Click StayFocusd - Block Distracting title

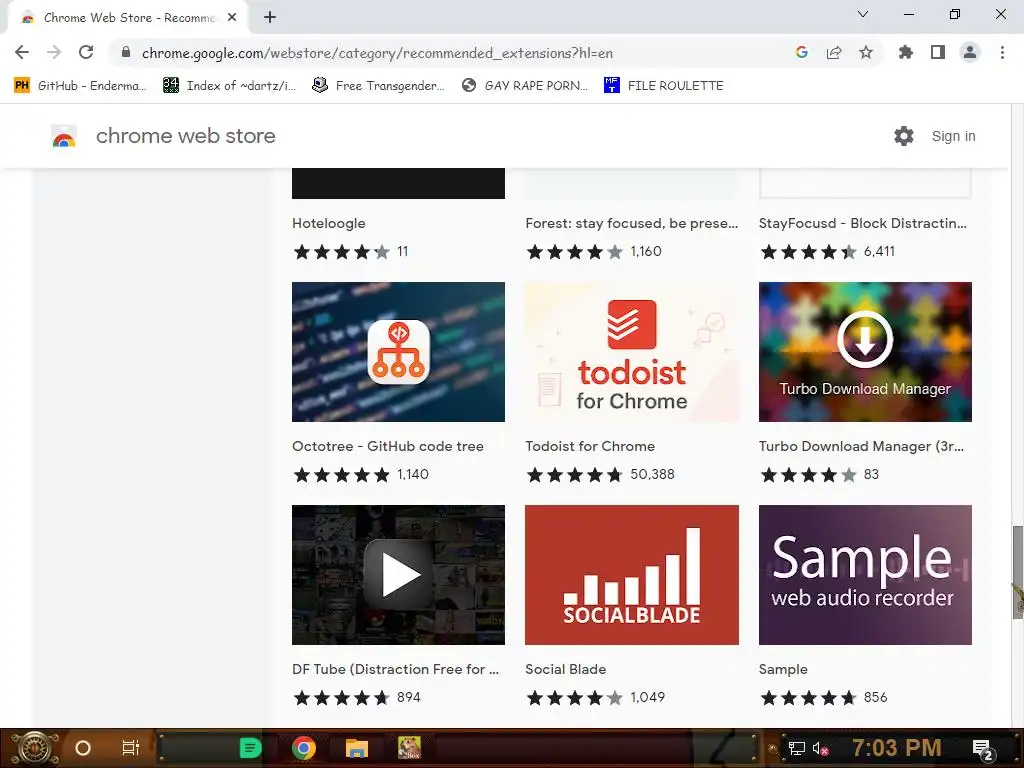click(863, 223)
